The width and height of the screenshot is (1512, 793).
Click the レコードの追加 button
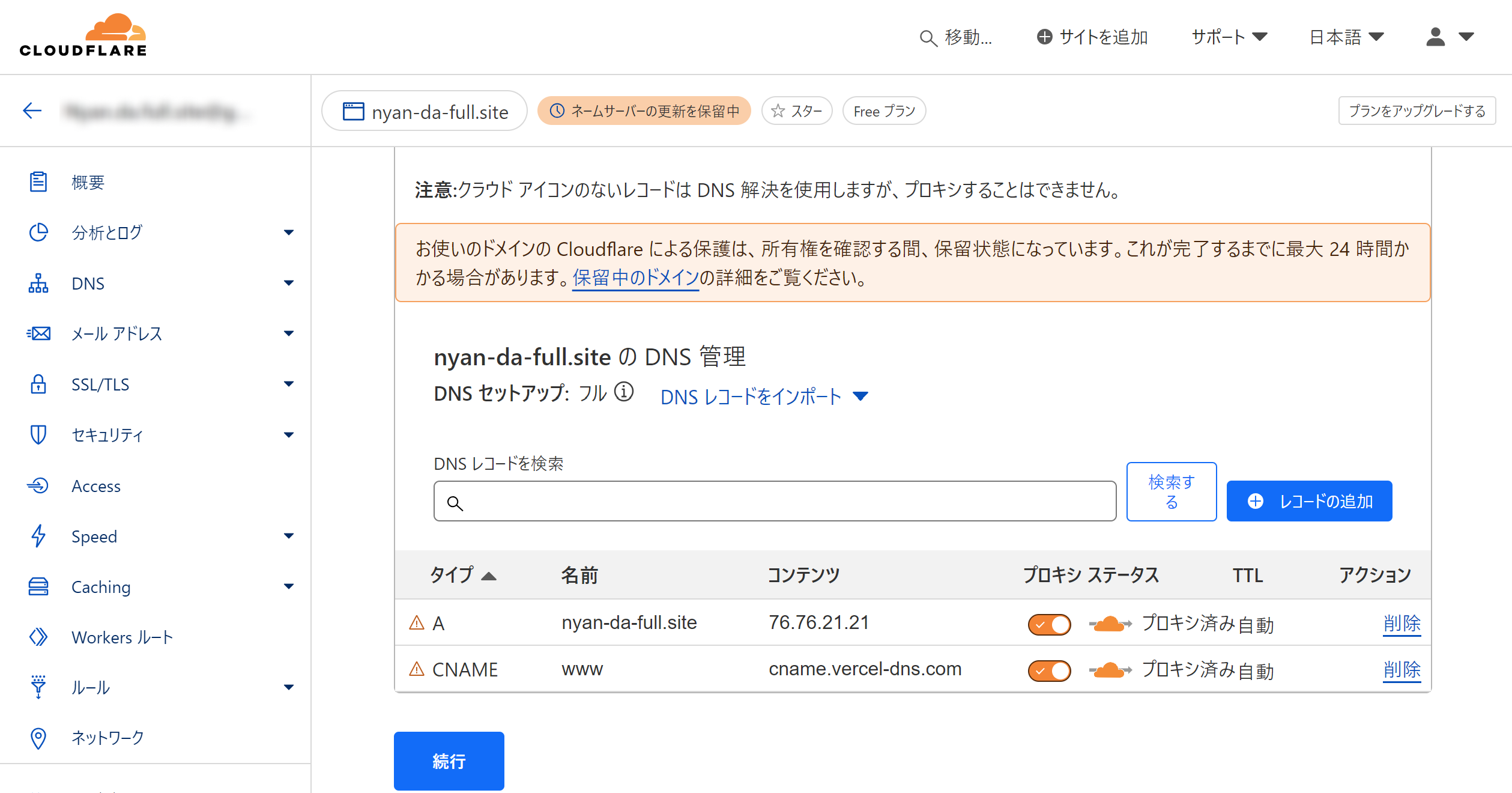[x=1309, y=501]
